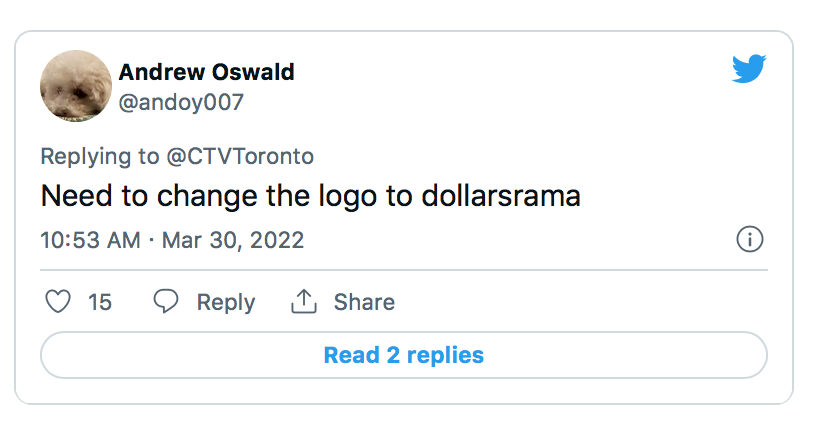Open the tweet info icon
Screen dimensions: 822x424
749,240
